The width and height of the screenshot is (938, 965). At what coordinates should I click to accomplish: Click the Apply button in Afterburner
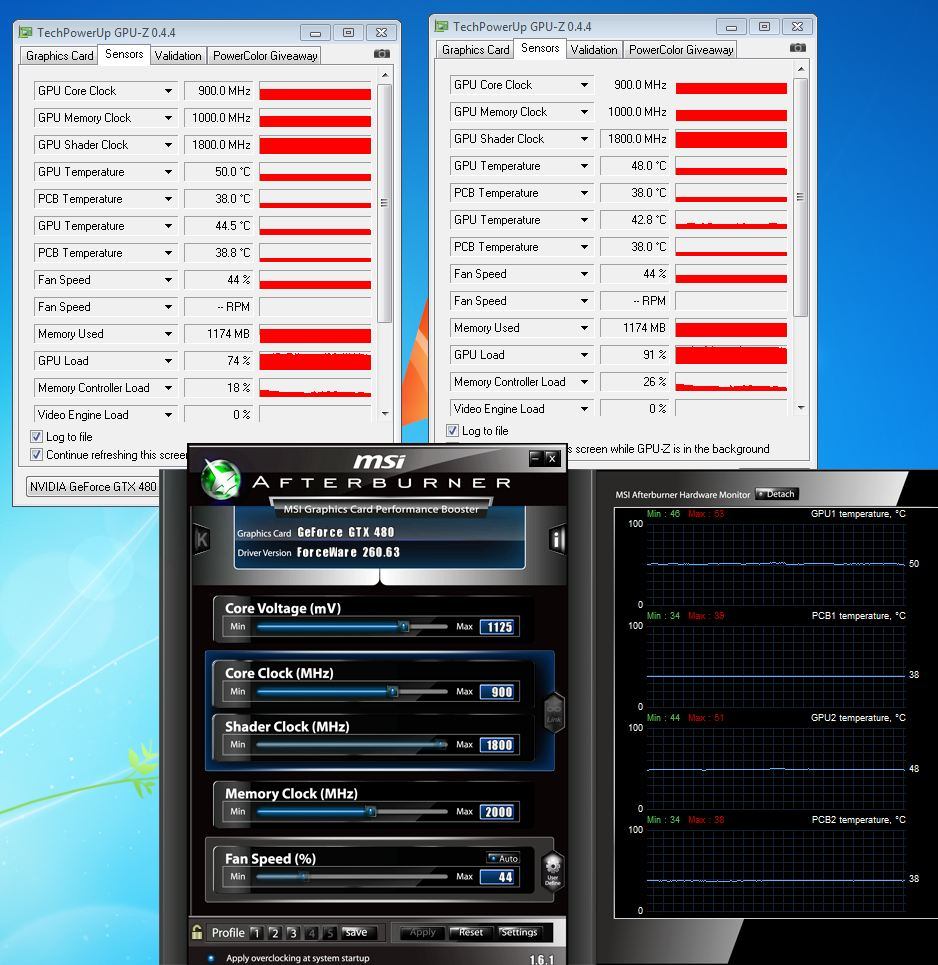[x=423, y=932]
